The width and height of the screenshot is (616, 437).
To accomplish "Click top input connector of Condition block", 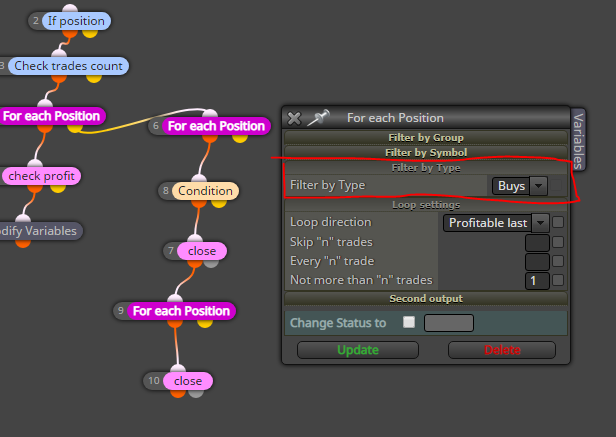I will click(199, 179).
